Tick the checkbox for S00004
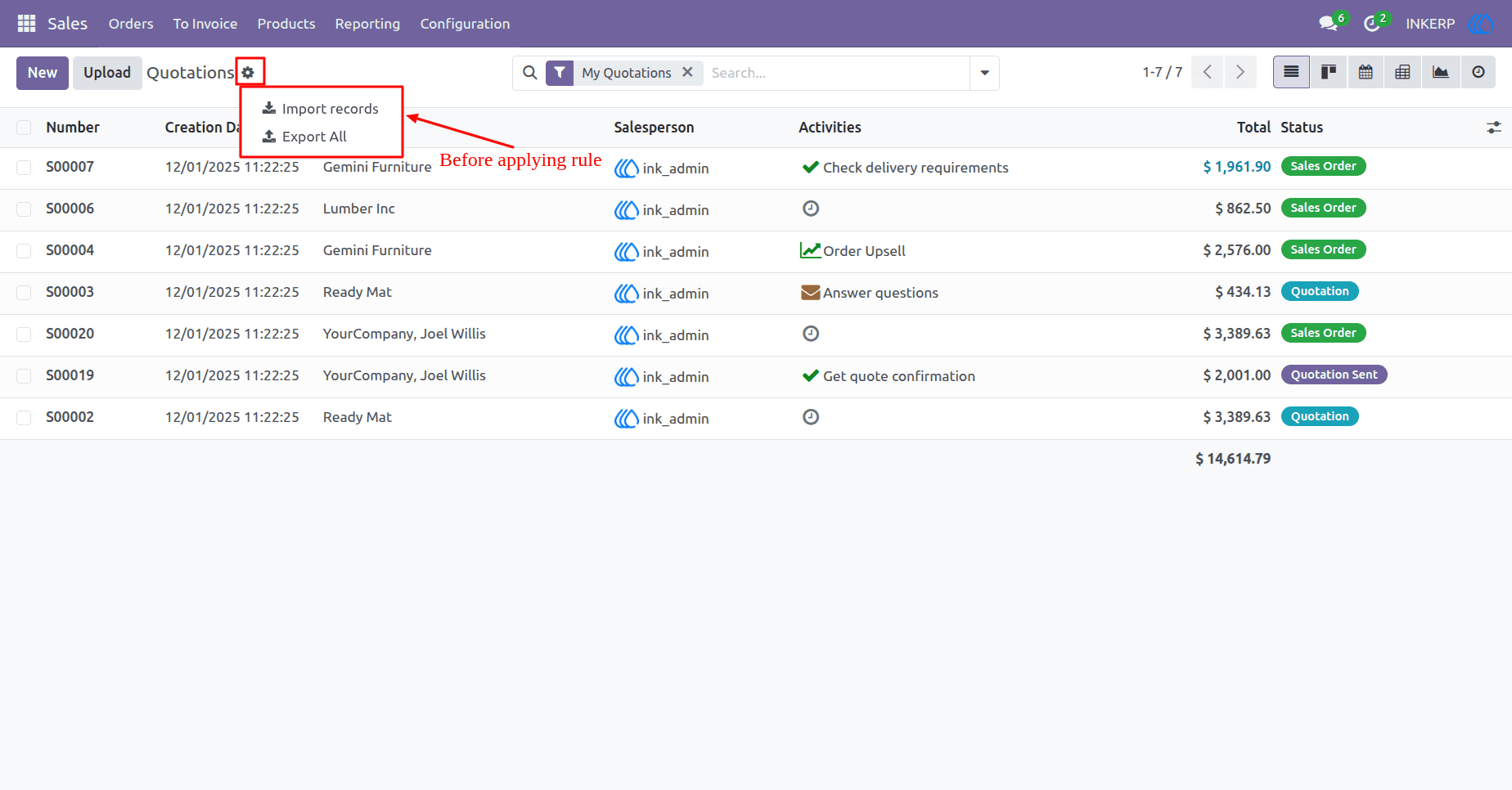This screenshot has height=790, width=1512. pyautogui.click(x=24, y=251)
